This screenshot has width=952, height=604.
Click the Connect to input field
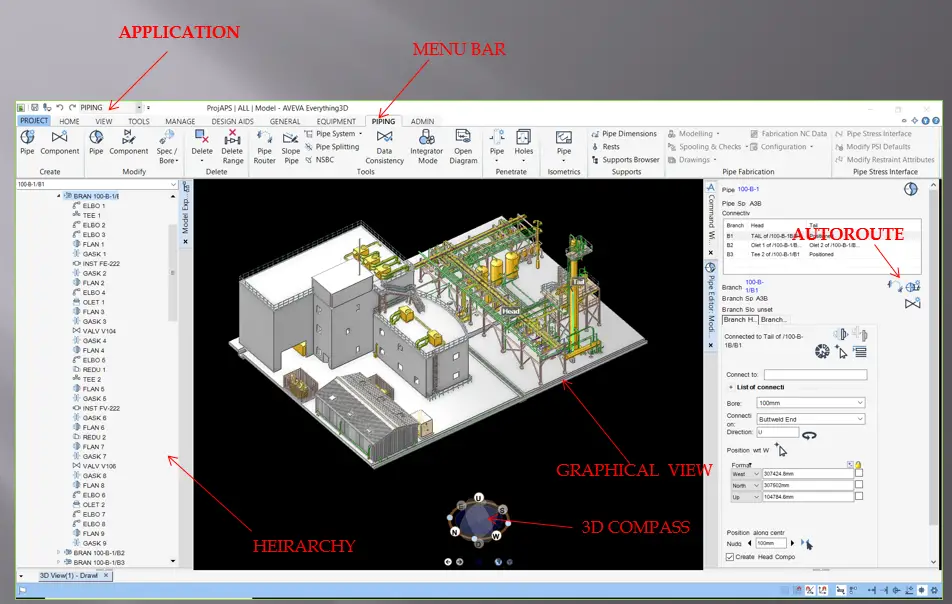pyautogui.click(x=815, y=375)
